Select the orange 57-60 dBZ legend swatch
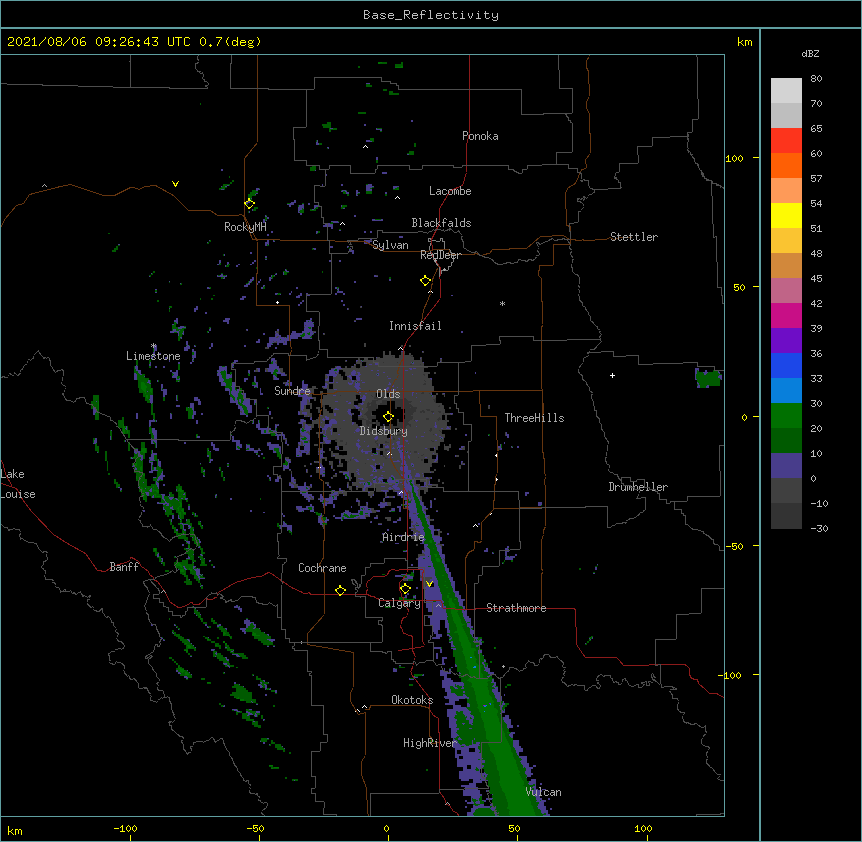This screenshot has height=842, width=862. click(x=786, y=165)
